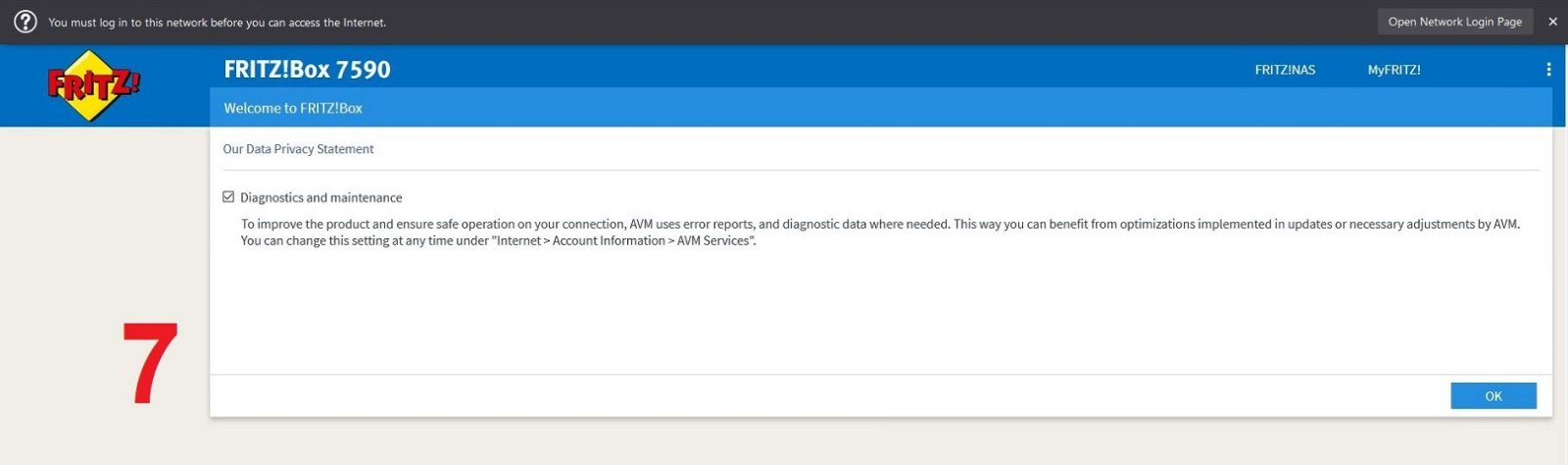Click the large red number 7
The height and width of the screenshot is (465, 1568).
pos(150,363)
